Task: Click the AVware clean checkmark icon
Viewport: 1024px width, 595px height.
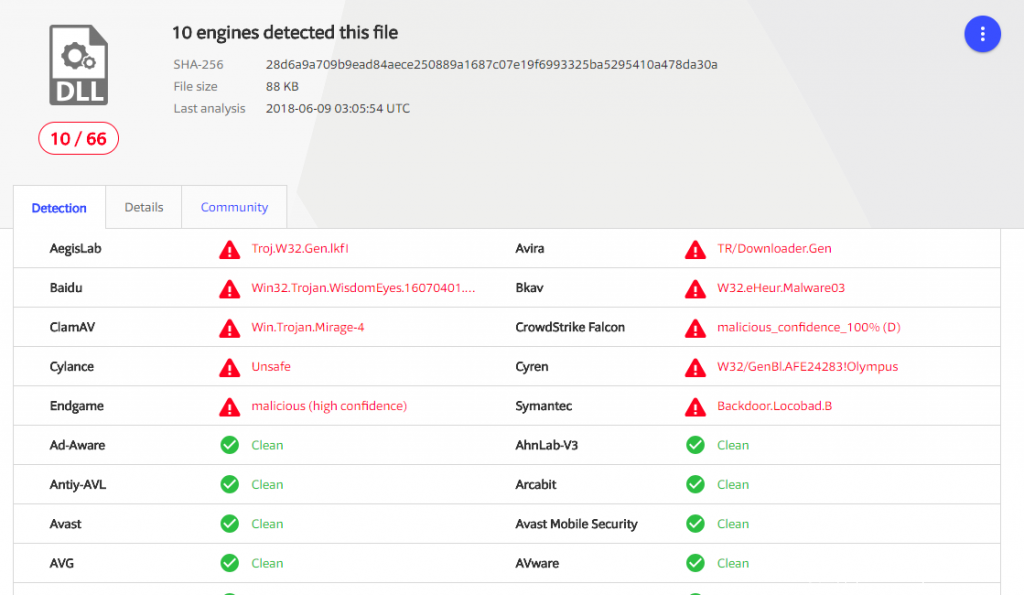Action: [695, 563]
